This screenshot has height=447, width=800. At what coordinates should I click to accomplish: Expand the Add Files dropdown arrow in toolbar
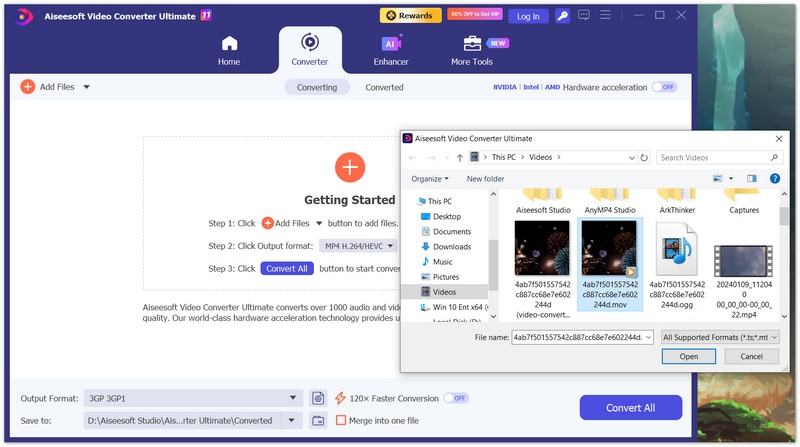coord(87,87)
